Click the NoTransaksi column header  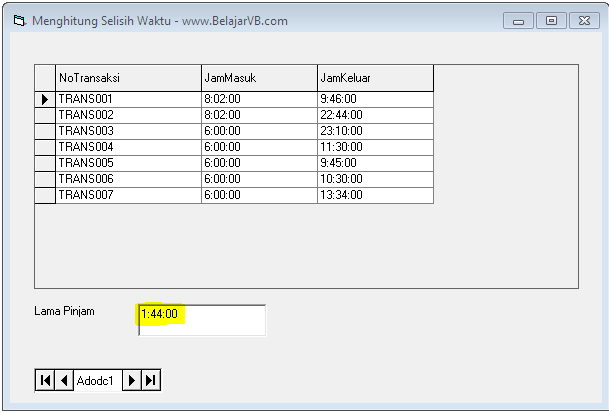(x=129, y=78)
